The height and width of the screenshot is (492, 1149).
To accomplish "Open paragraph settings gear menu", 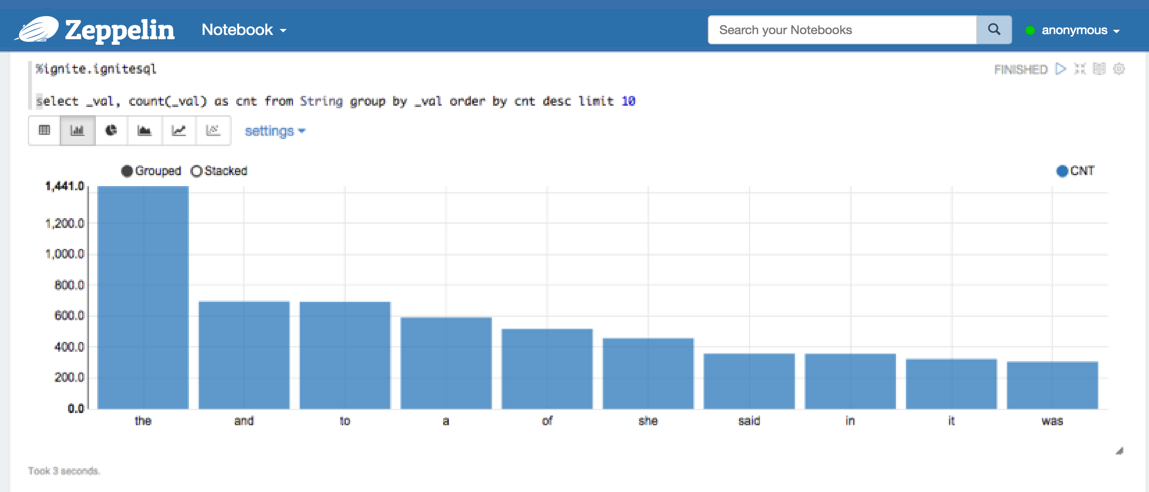I will 1119,70.
